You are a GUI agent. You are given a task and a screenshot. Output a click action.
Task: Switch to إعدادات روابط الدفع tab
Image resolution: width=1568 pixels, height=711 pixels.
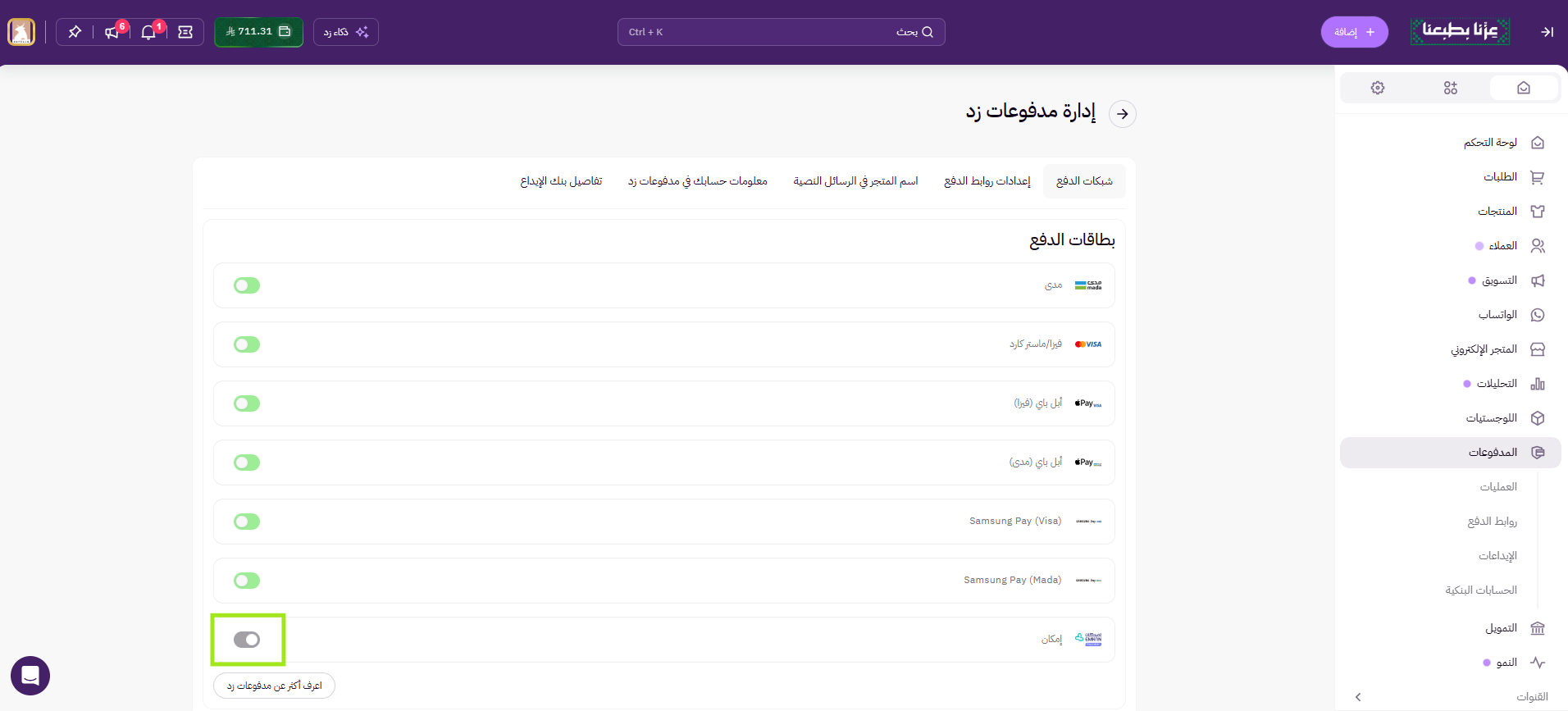[987, 181]
